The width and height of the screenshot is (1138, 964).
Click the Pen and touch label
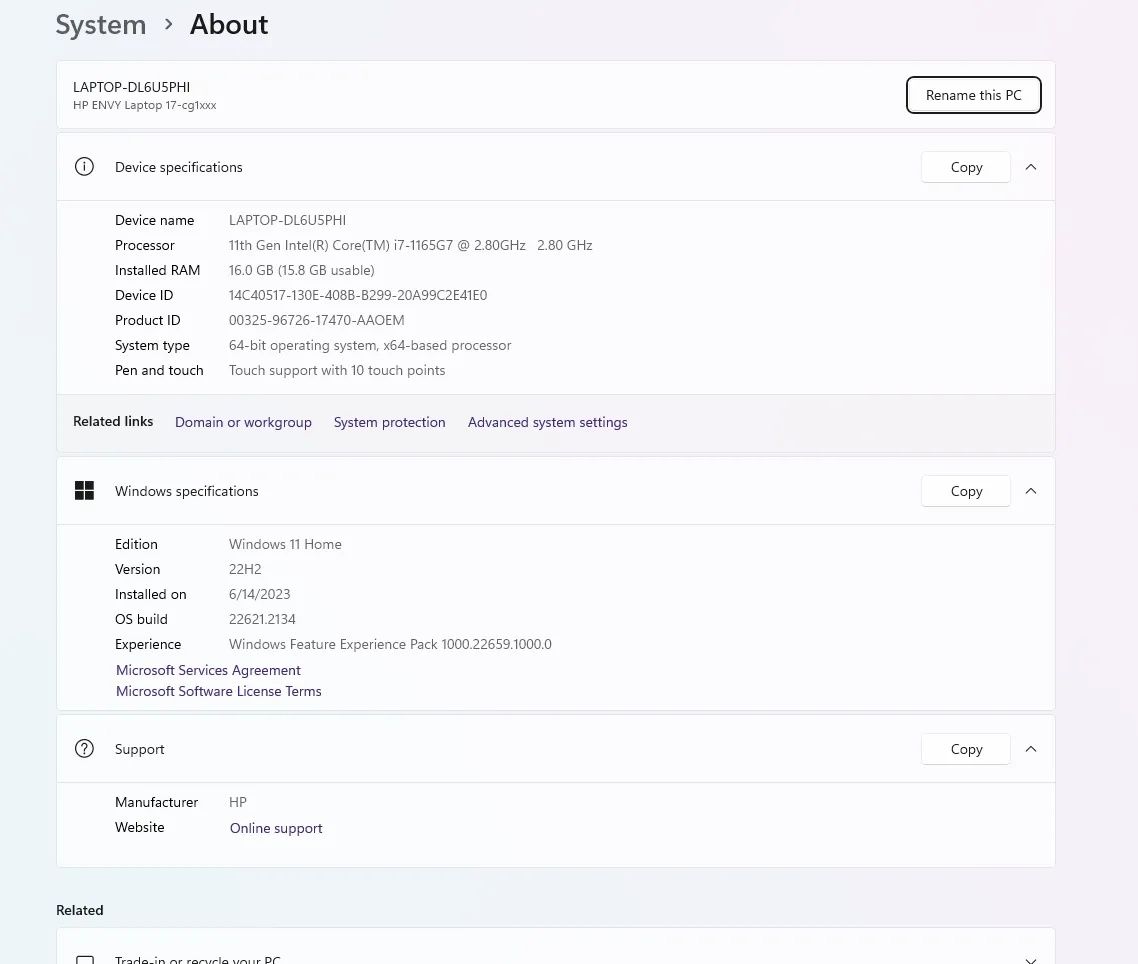coord(159,370)
